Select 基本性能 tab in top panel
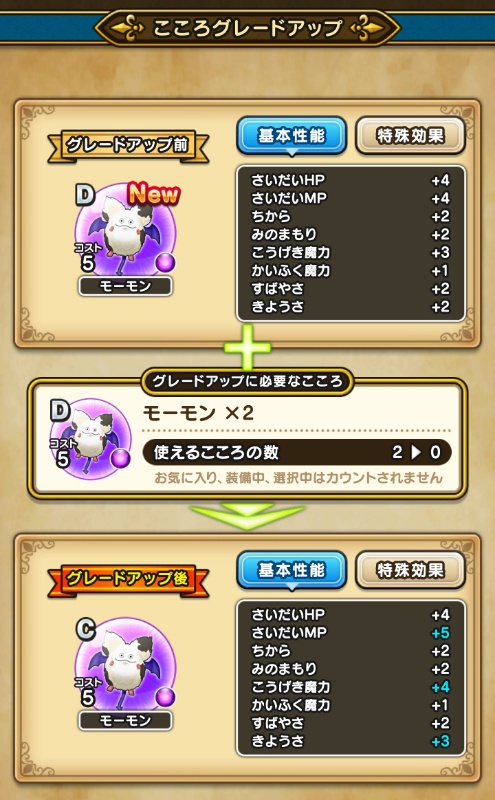495x800 pixels. tap(291, 136)
